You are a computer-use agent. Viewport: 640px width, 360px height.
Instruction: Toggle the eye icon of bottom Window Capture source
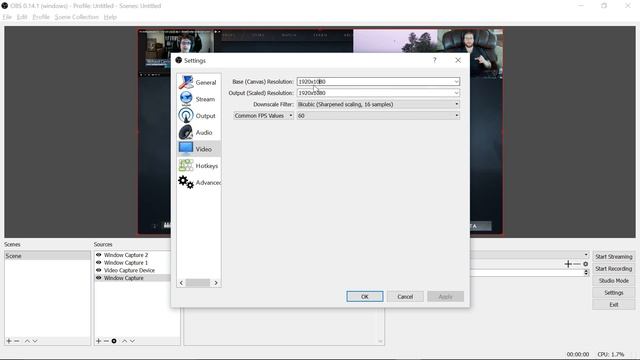pyautogui.click(x=98, y=278)
